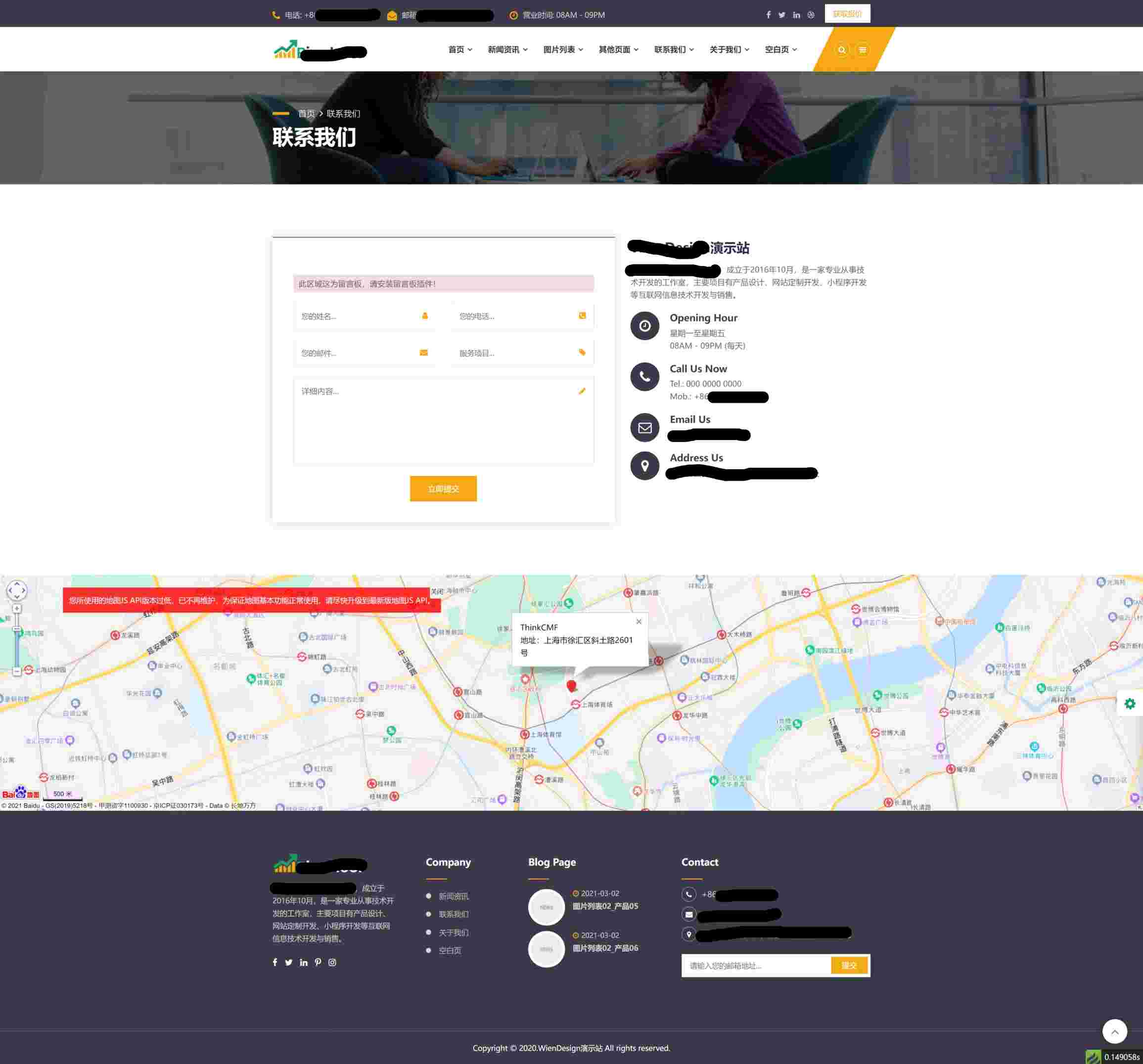
Task: Click the Facebook icon in top bar
Action: tap(768, 15)
